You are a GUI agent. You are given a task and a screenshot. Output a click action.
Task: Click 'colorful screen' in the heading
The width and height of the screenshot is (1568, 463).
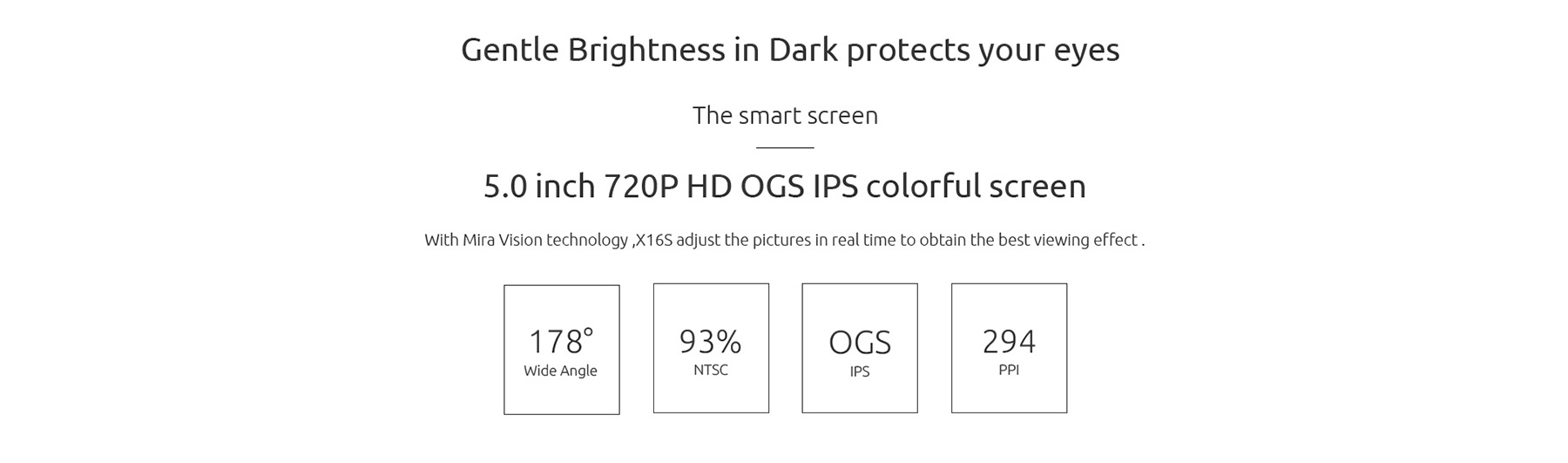coord(976,186)
